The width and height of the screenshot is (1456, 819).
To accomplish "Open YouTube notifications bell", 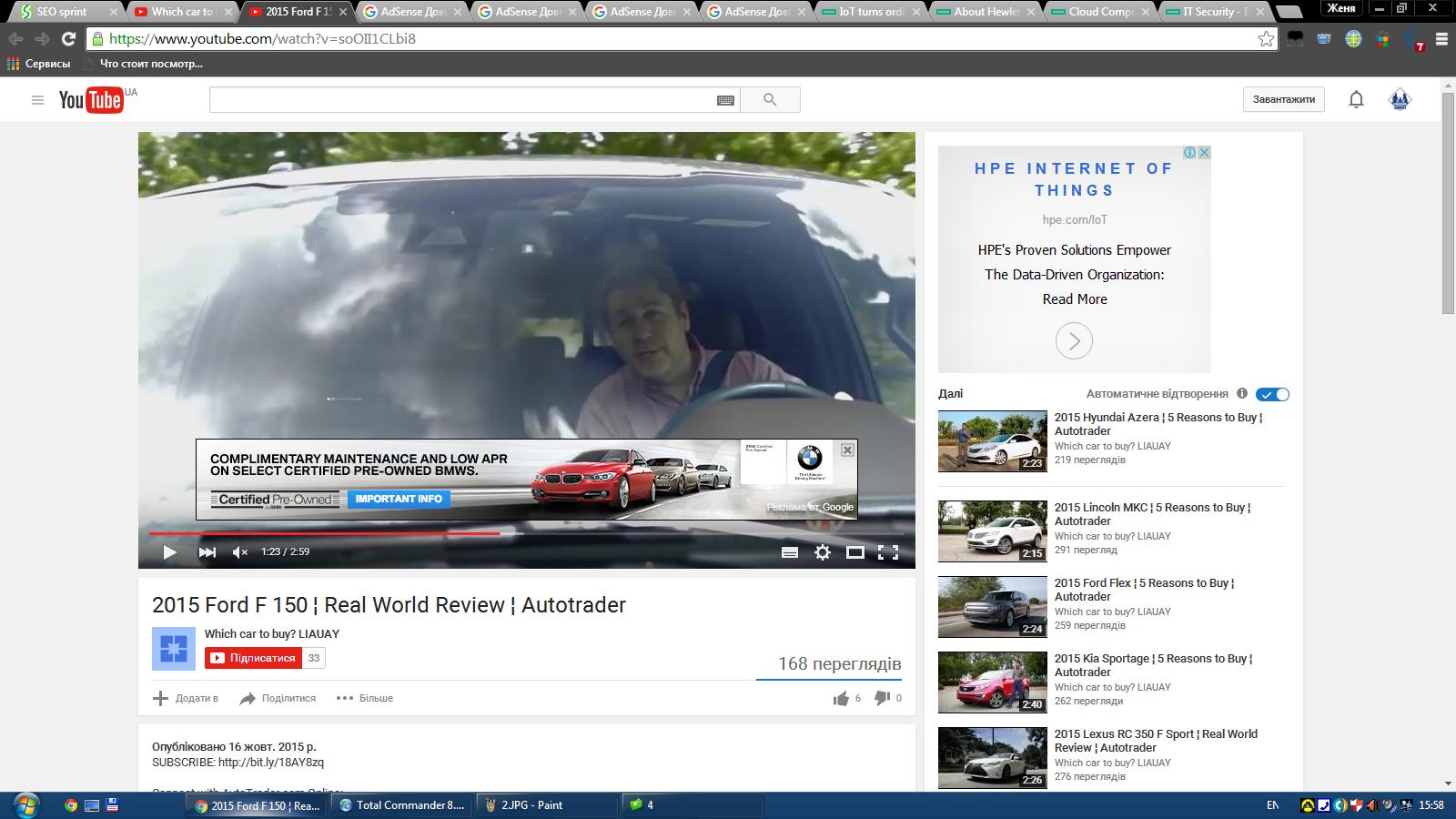I will [x=1356, y=100].
